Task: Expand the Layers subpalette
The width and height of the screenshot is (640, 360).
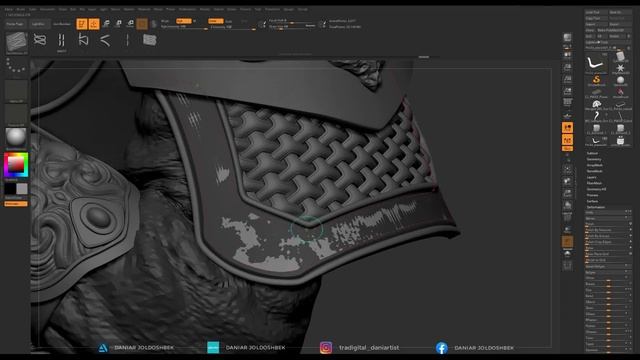Action: (x=591, y=177)
